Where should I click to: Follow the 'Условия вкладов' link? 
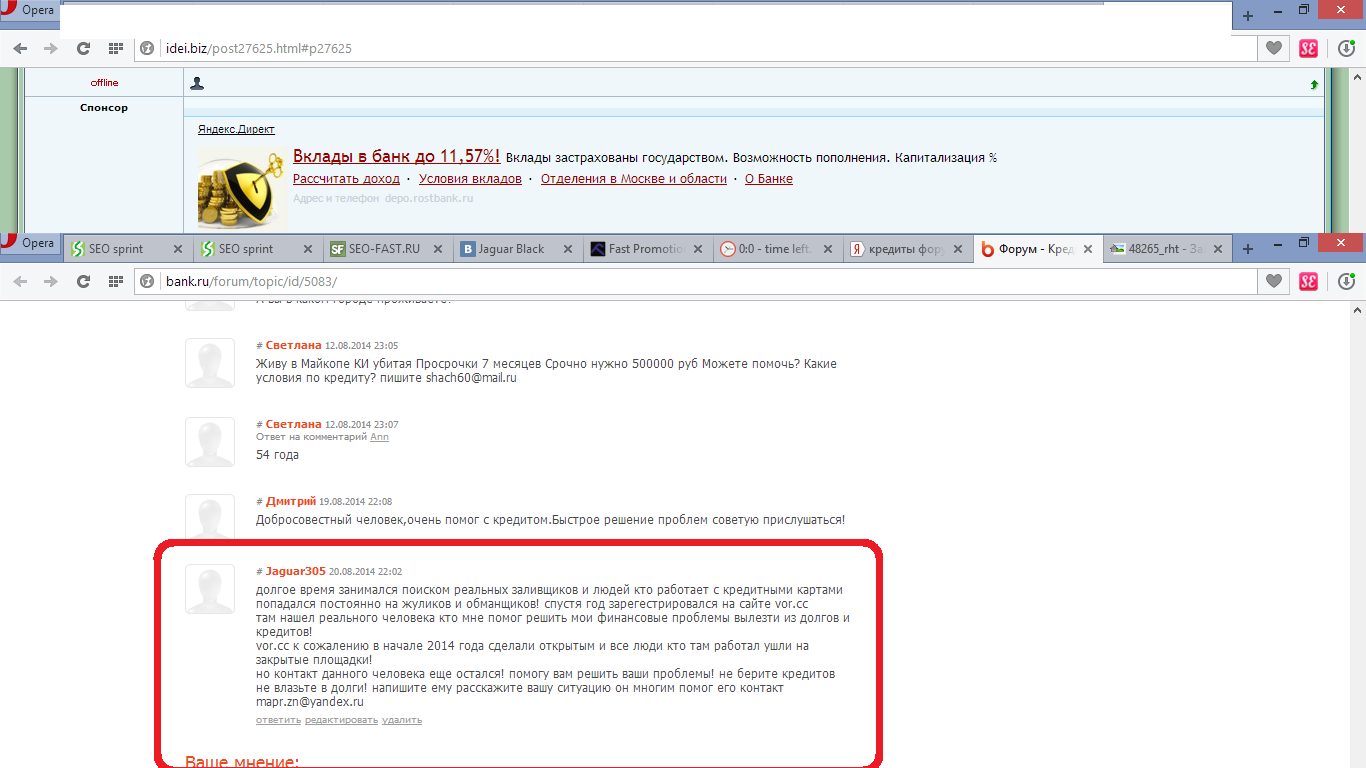470,179
